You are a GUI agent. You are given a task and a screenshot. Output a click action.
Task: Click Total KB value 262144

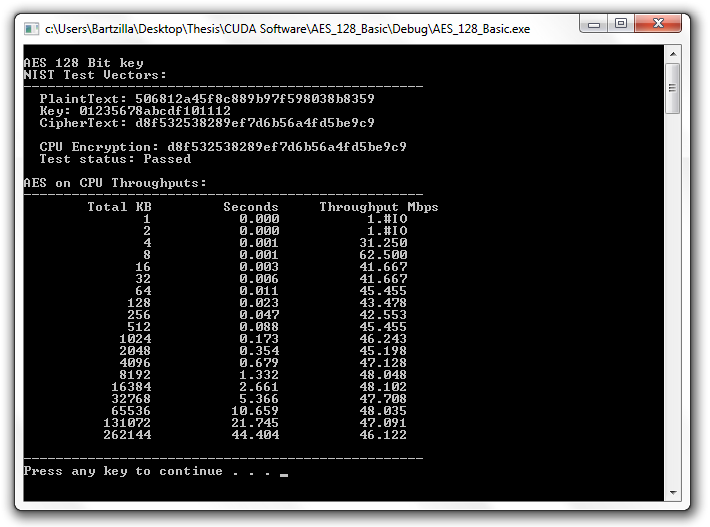tap(127, 435)
